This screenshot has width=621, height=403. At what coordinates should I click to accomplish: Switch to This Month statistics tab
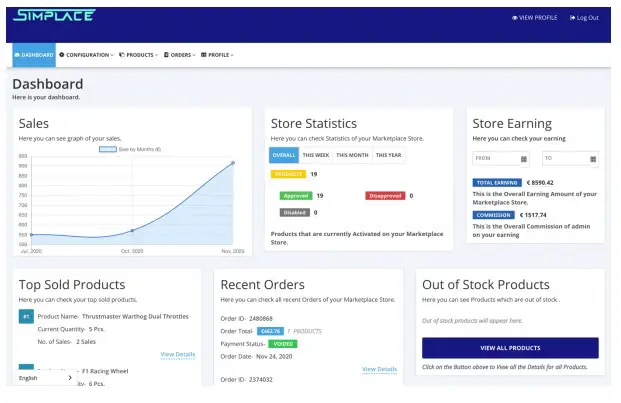[352, 155]
